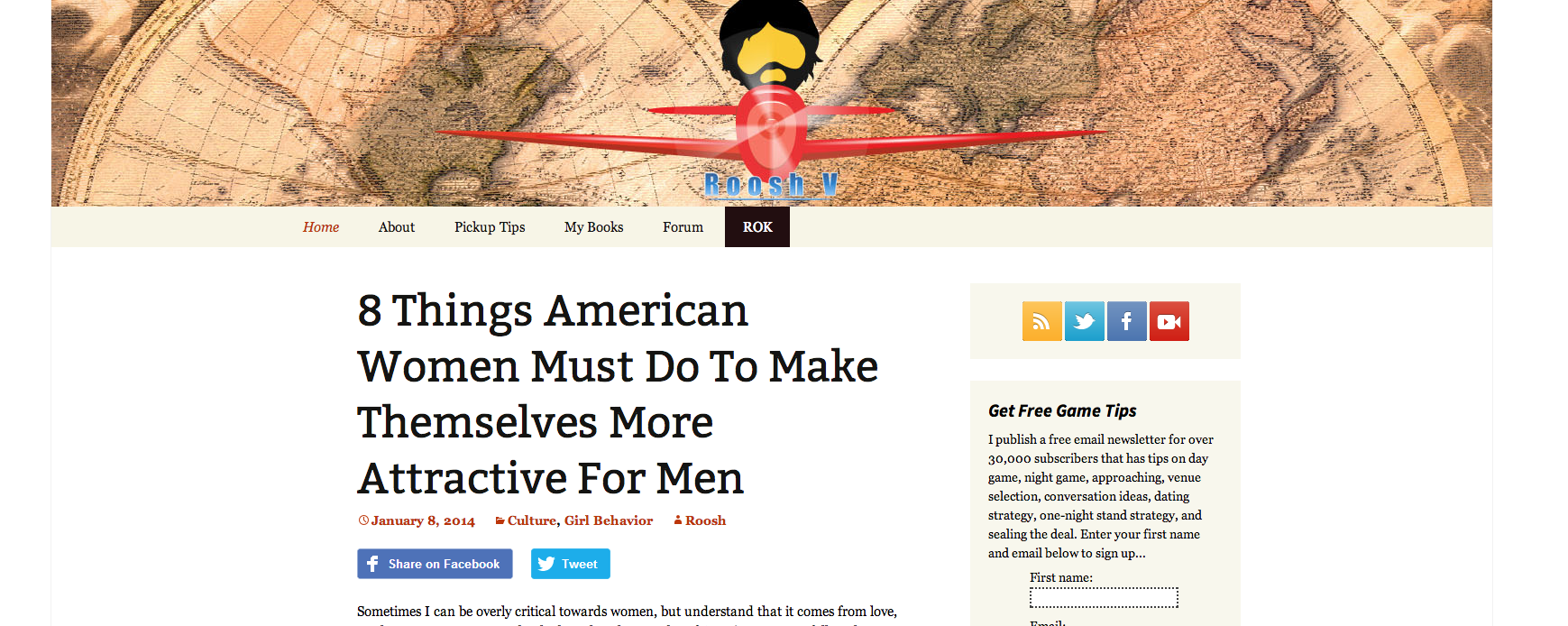Click the person icon before Roosh
This screenshot has width=1568, height=626.
[678, 520]
